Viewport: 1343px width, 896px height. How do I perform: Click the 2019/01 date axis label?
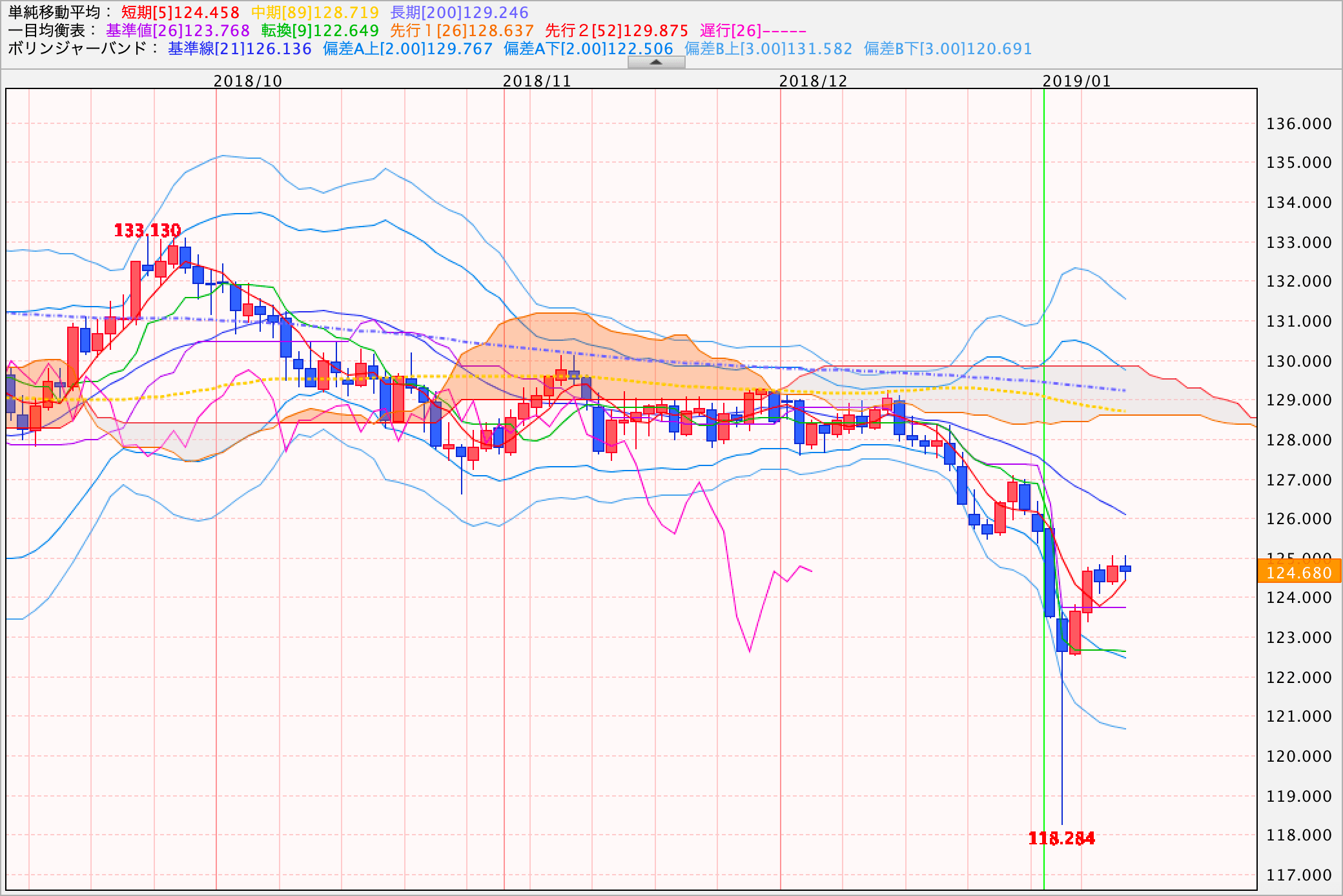point(1077,81)
